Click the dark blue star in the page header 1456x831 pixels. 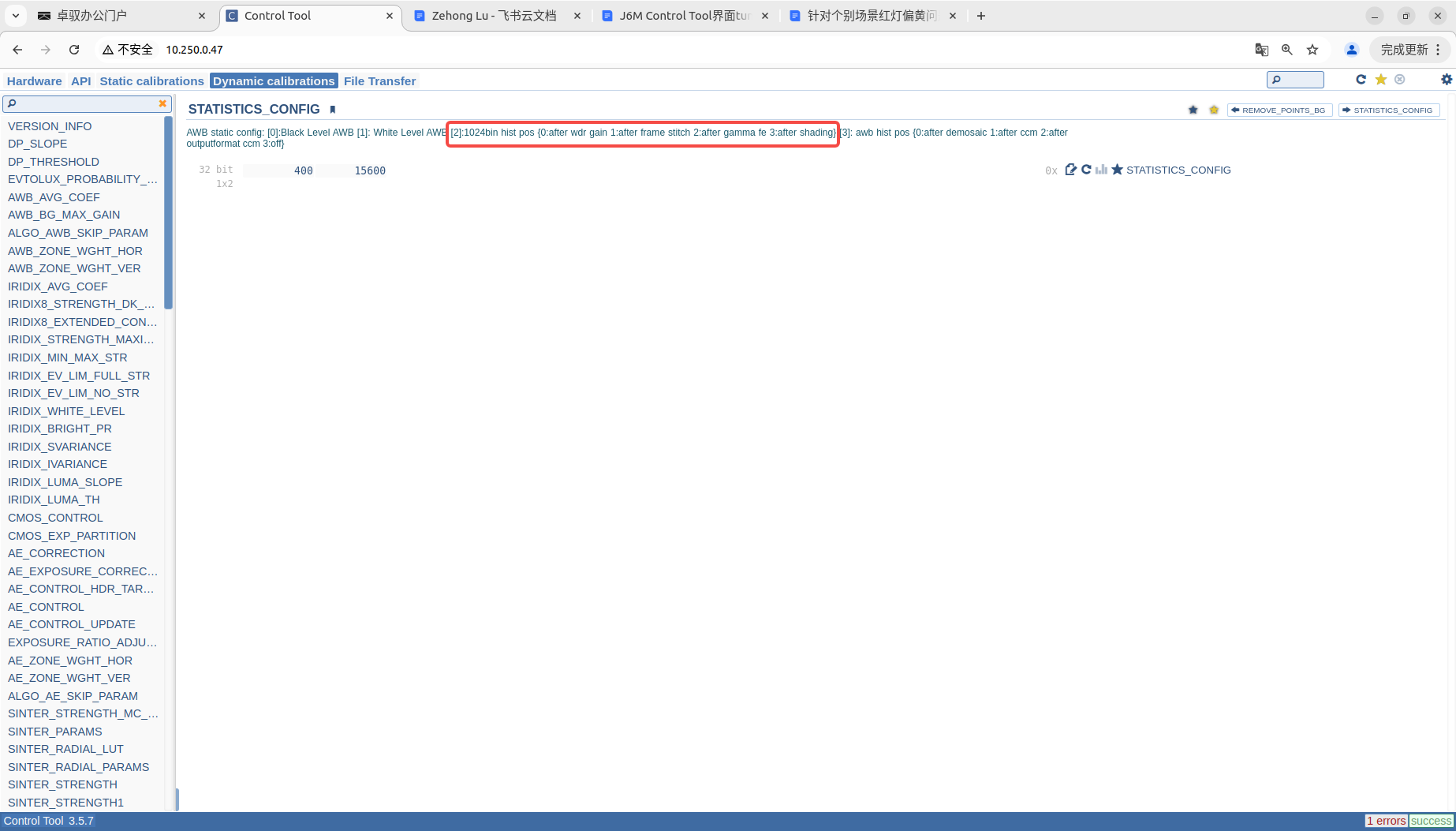(x=1193, y=110)
